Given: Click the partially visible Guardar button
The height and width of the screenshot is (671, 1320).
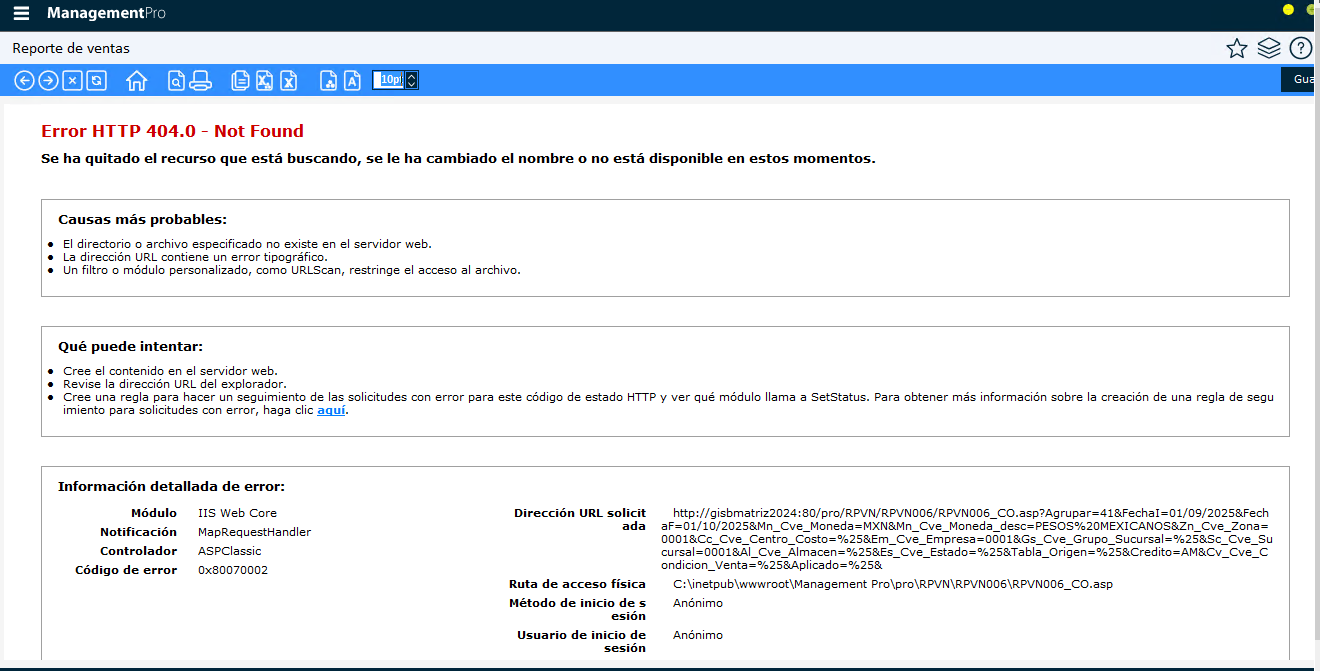Looking at the screenshot, I should click(x=1301, y=80).
